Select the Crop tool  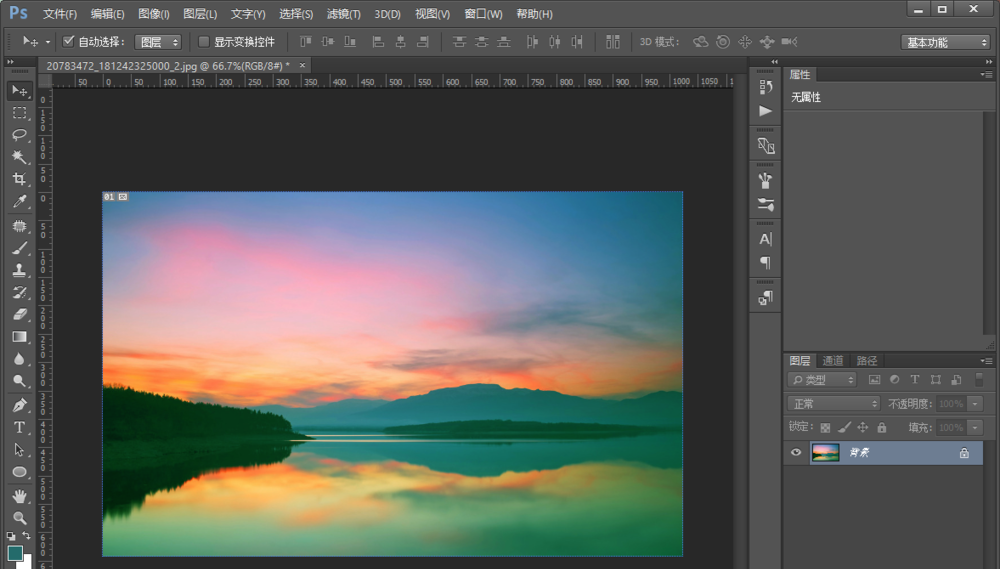(19, 180)
